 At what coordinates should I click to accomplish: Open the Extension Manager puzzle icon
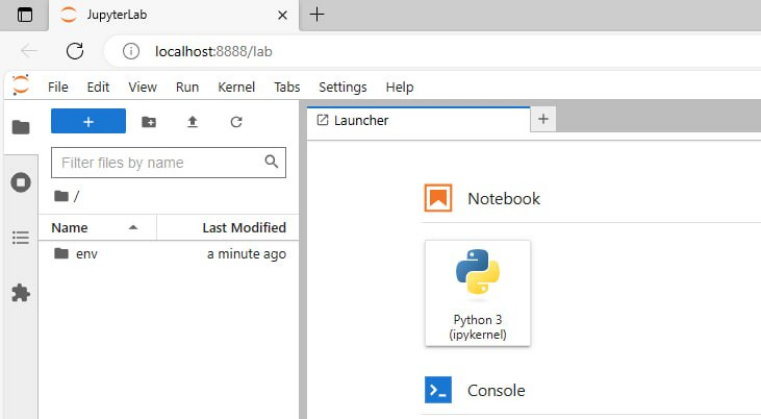[21, 293]
